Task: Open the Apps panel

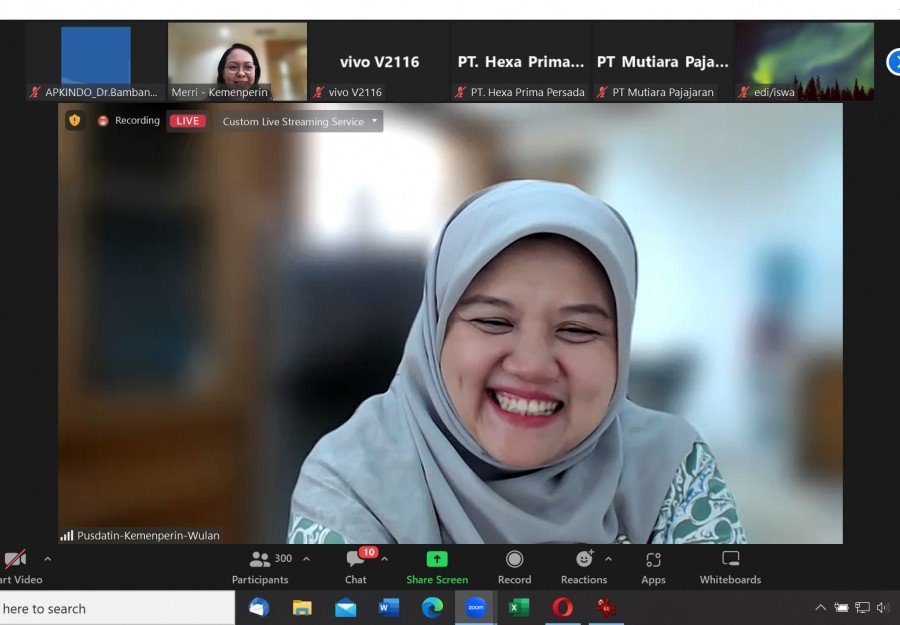Action: click(653, 568)
